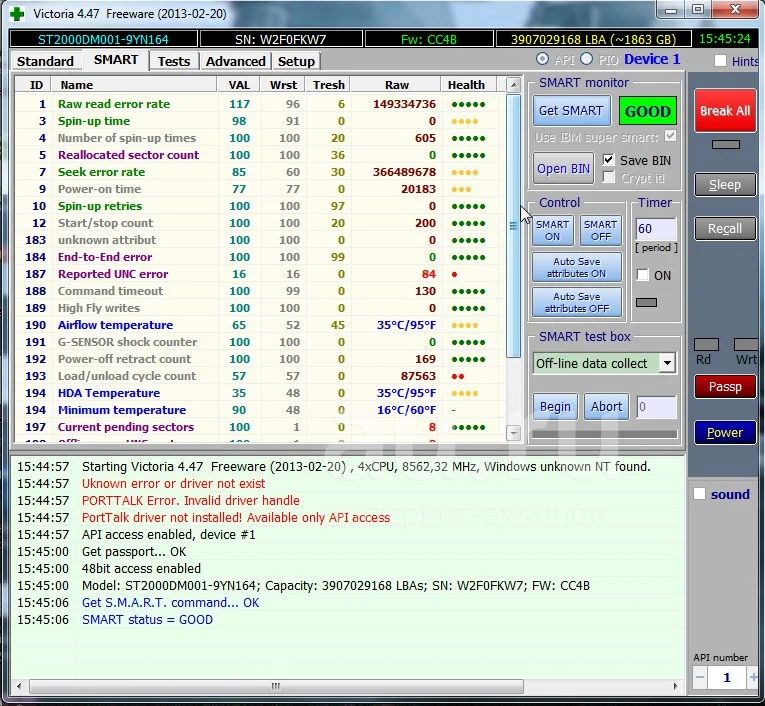Turn SMART OFF in Control
This screenshot has width=765, height=706.
[x=601, y=230]
